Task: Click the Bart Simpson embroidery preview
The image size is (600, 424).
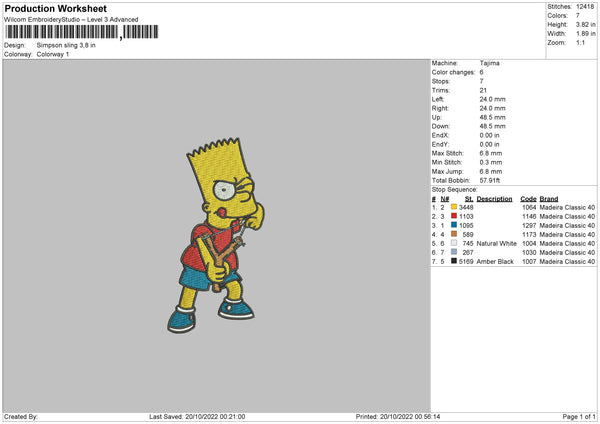Action: tap(215, 235)
